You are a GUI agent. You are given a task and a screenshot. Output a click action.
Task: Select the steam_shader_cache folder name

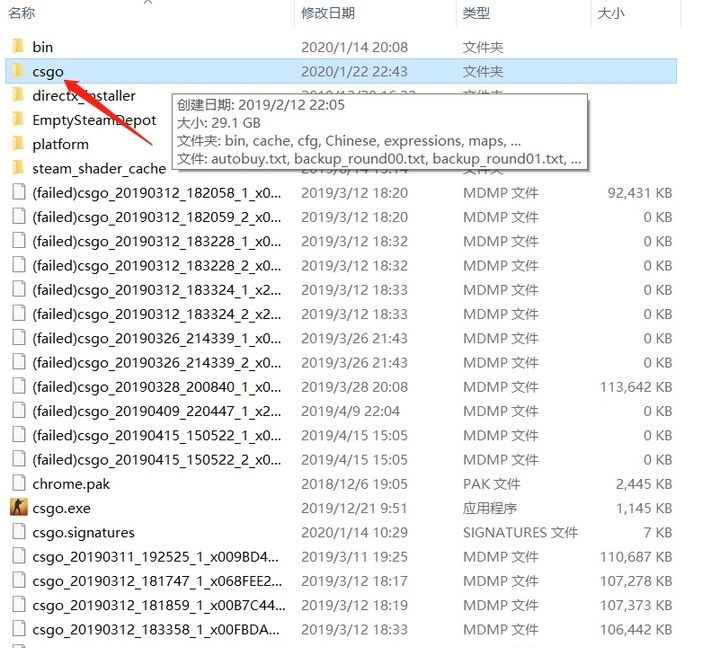[x=99, y=169]
